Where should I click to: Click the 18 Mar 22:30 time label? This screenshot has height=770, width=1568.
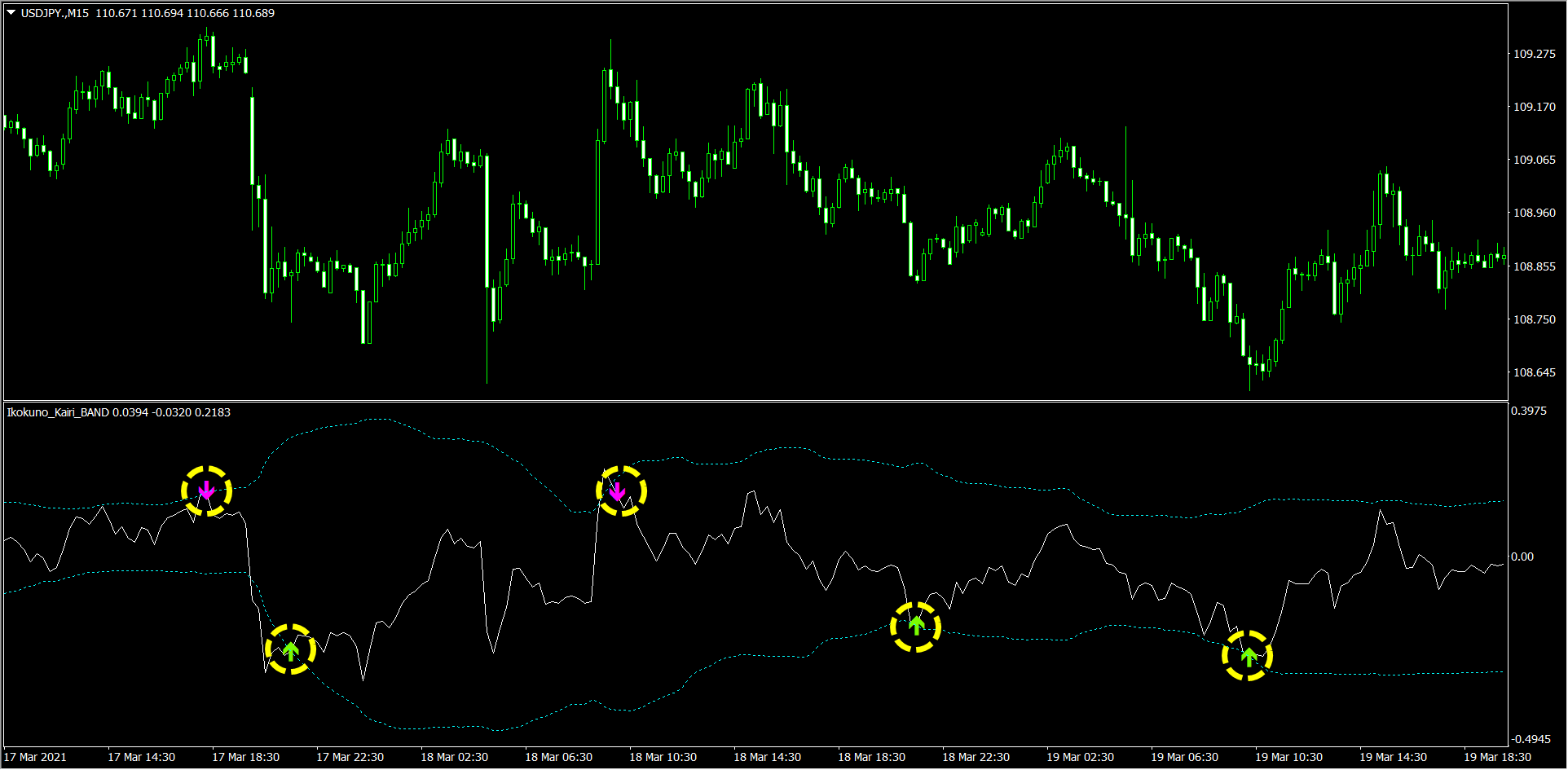(x=976, y=757)
